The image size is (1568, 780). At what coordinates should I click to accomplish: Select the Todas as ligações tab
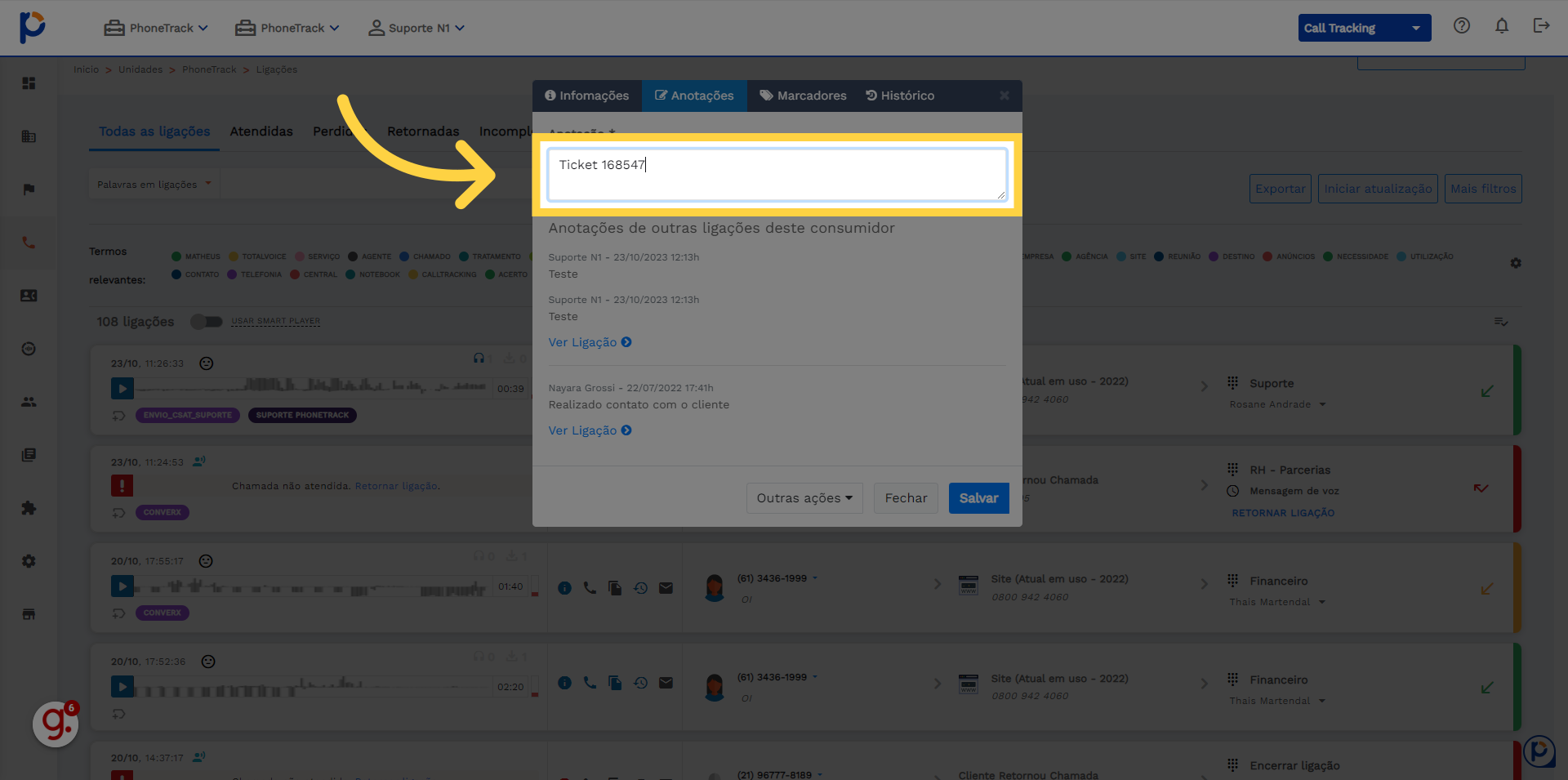point(154,131)
